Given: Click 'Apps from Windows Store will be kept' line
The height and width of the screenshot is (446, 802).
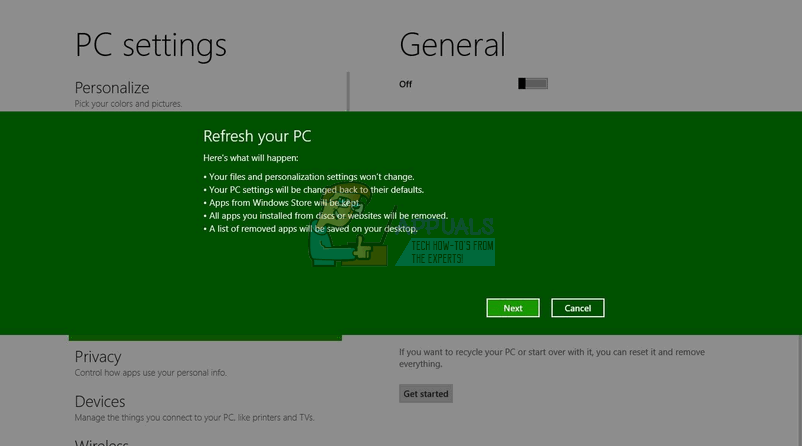Looking at the screenshot, I should tap(282, 203).
